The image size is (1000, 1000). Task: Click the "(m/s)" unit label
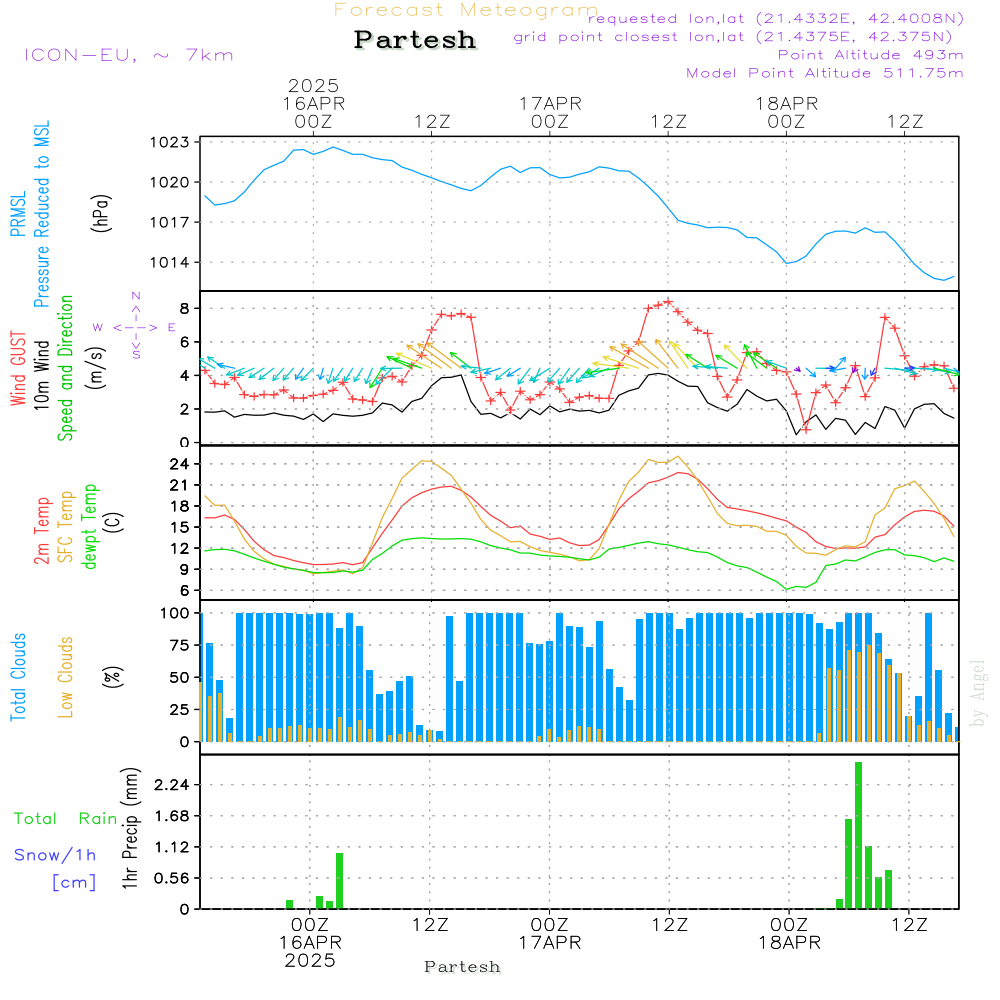(x=96, y=368)
